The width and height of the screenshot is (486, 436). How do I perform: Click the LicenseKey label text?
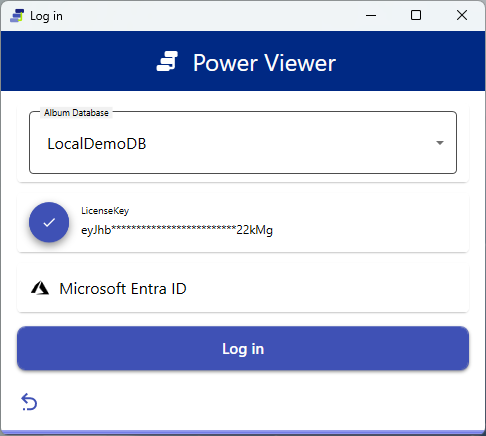pyautogui.click(x=105, y=211)
